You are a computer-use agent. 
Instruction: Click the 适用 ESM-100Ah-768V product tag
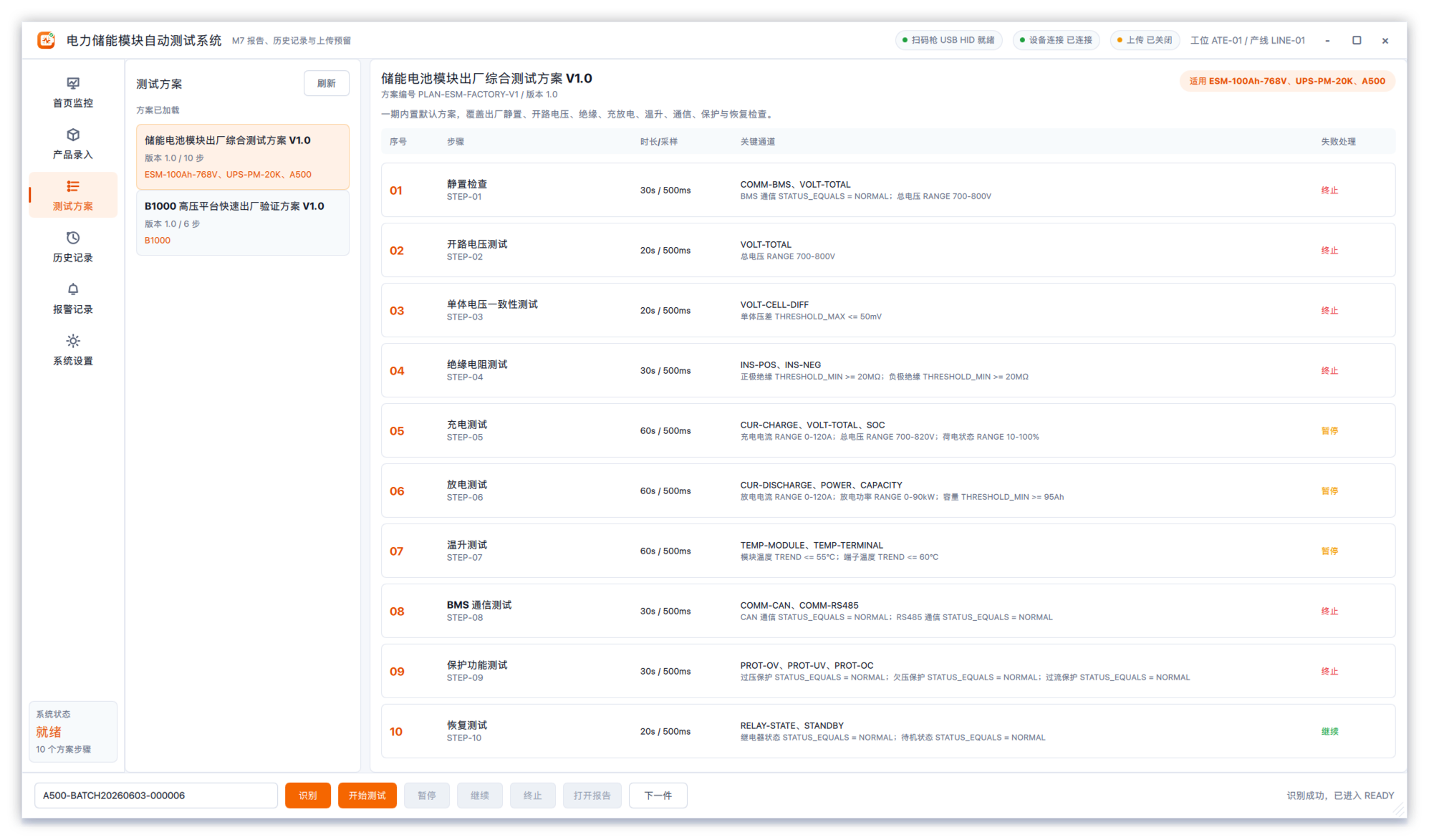tap(1287, 81)
